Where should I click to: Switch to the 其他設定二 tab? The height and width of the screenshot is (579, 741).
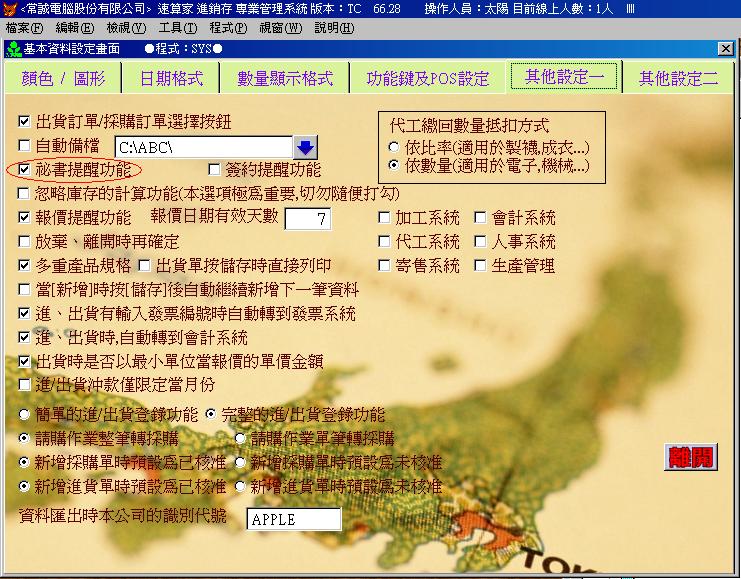pos(679,78)
